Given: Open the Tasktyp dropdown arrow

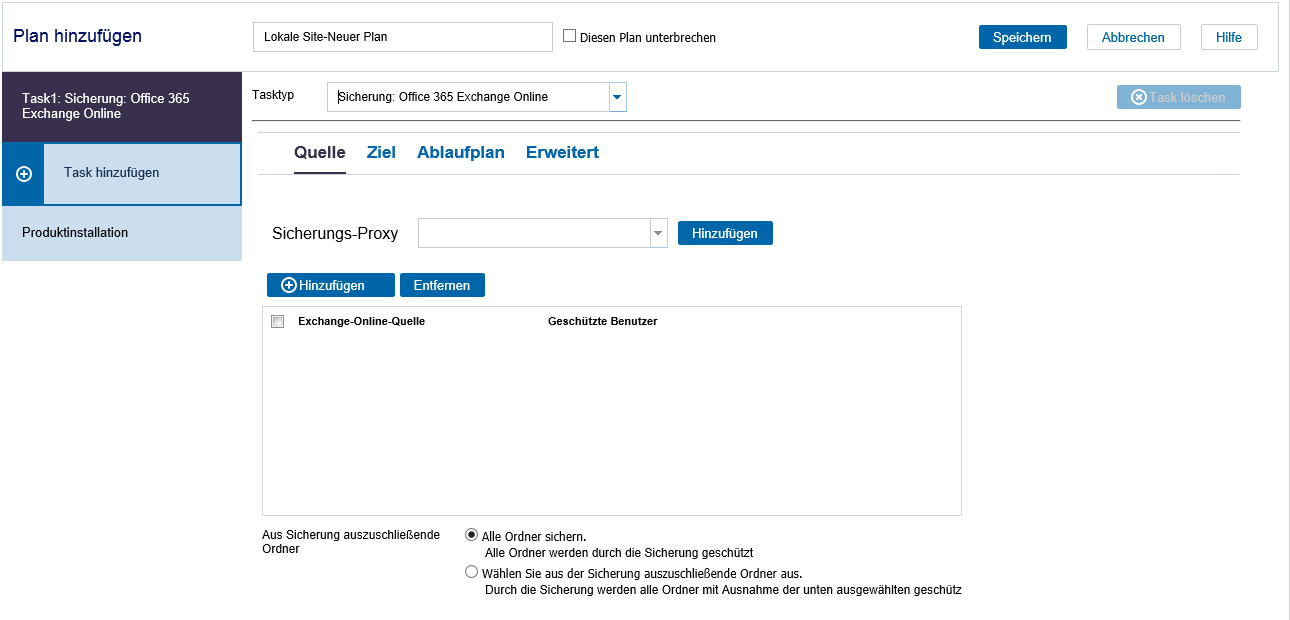Looking at the screenshot, I should (617, 97).
